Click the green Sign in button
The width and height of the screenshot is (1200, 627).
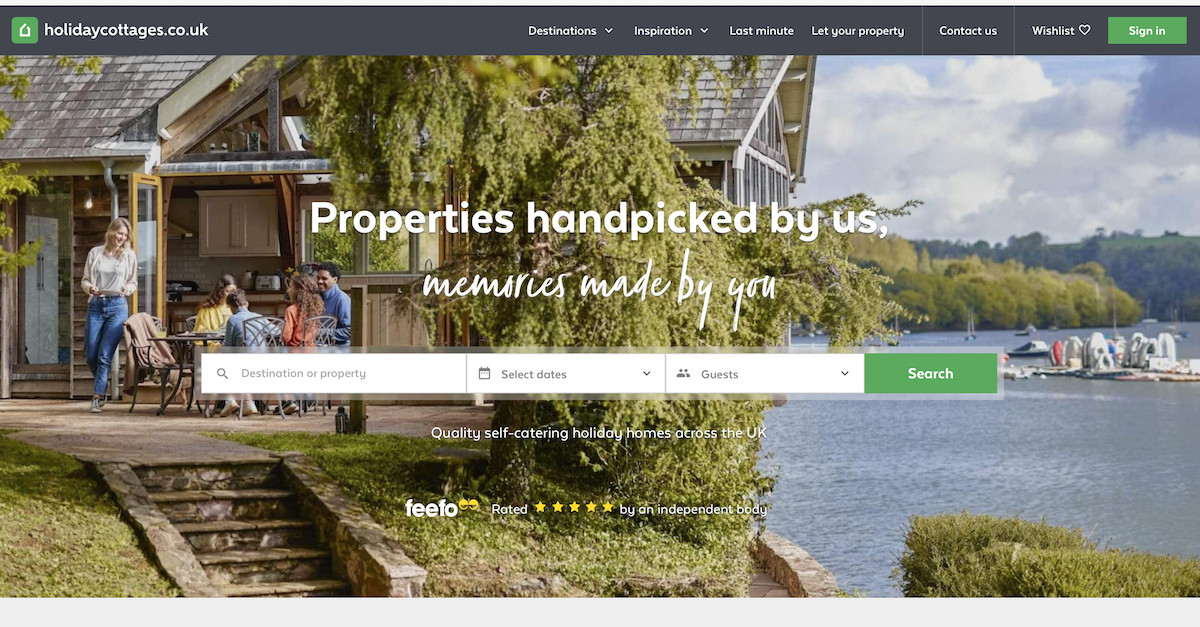[1147, 31]
